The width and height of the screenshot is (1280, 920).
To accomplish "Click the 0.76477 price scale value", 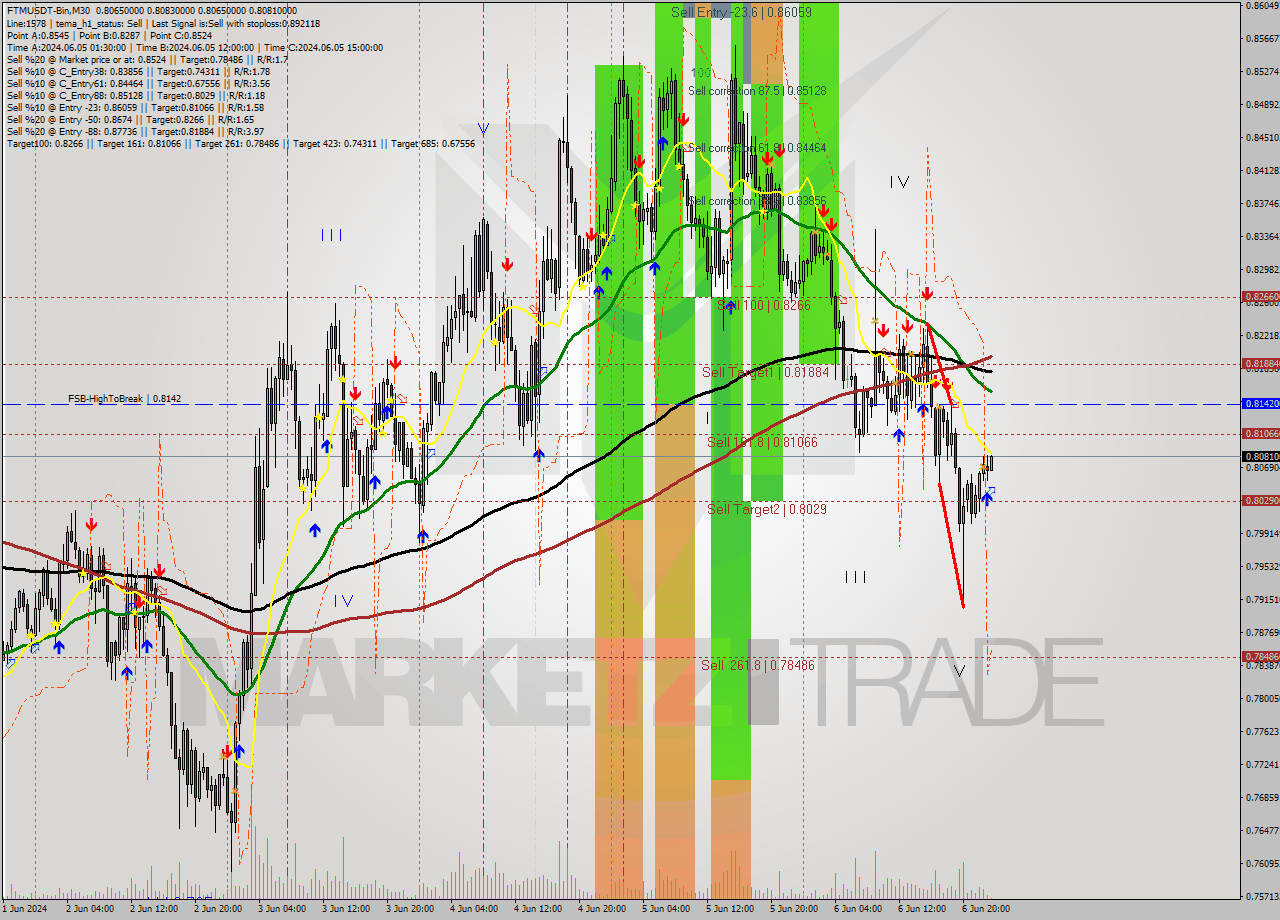I will point(1262,831).
